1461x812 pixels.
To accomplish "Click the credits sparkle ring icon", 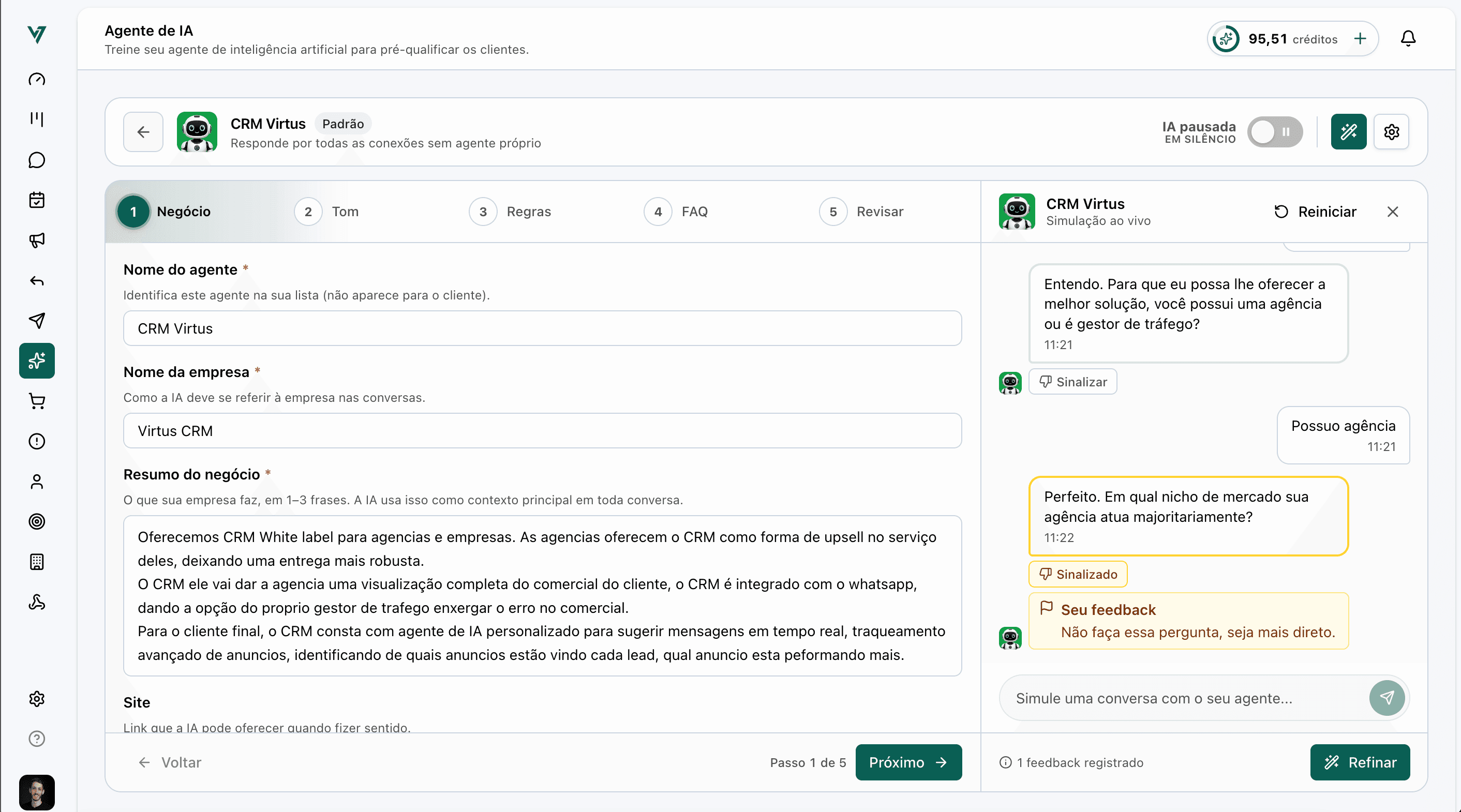I will tap(1226, 39).
